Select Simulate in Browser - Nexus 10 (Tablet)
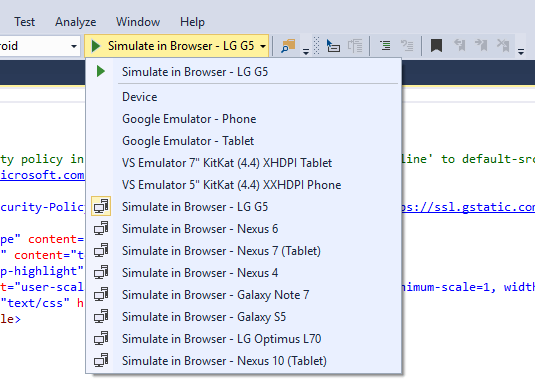This screenshot has height=380, width=536. pyautogui.click(x=243, y=361)
